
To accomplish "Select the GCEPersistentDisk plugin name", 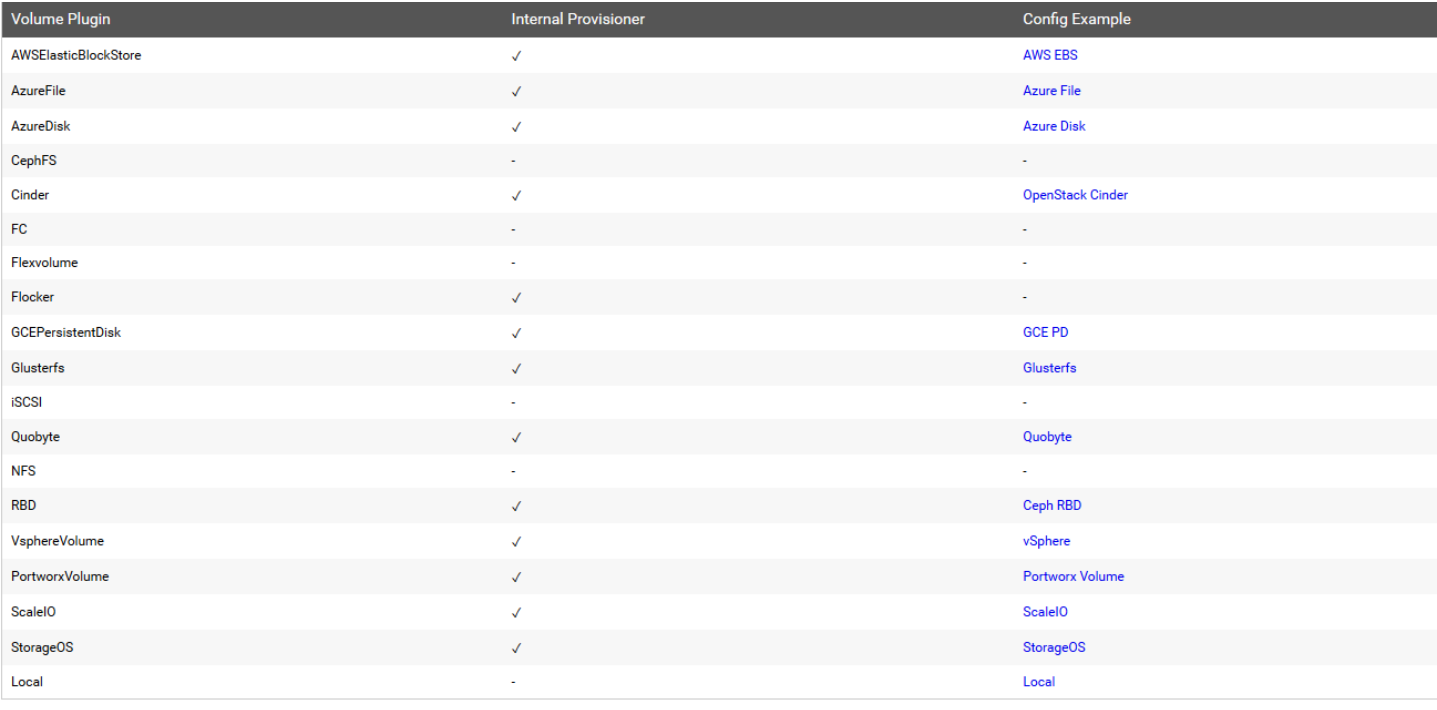I will 66,332.
